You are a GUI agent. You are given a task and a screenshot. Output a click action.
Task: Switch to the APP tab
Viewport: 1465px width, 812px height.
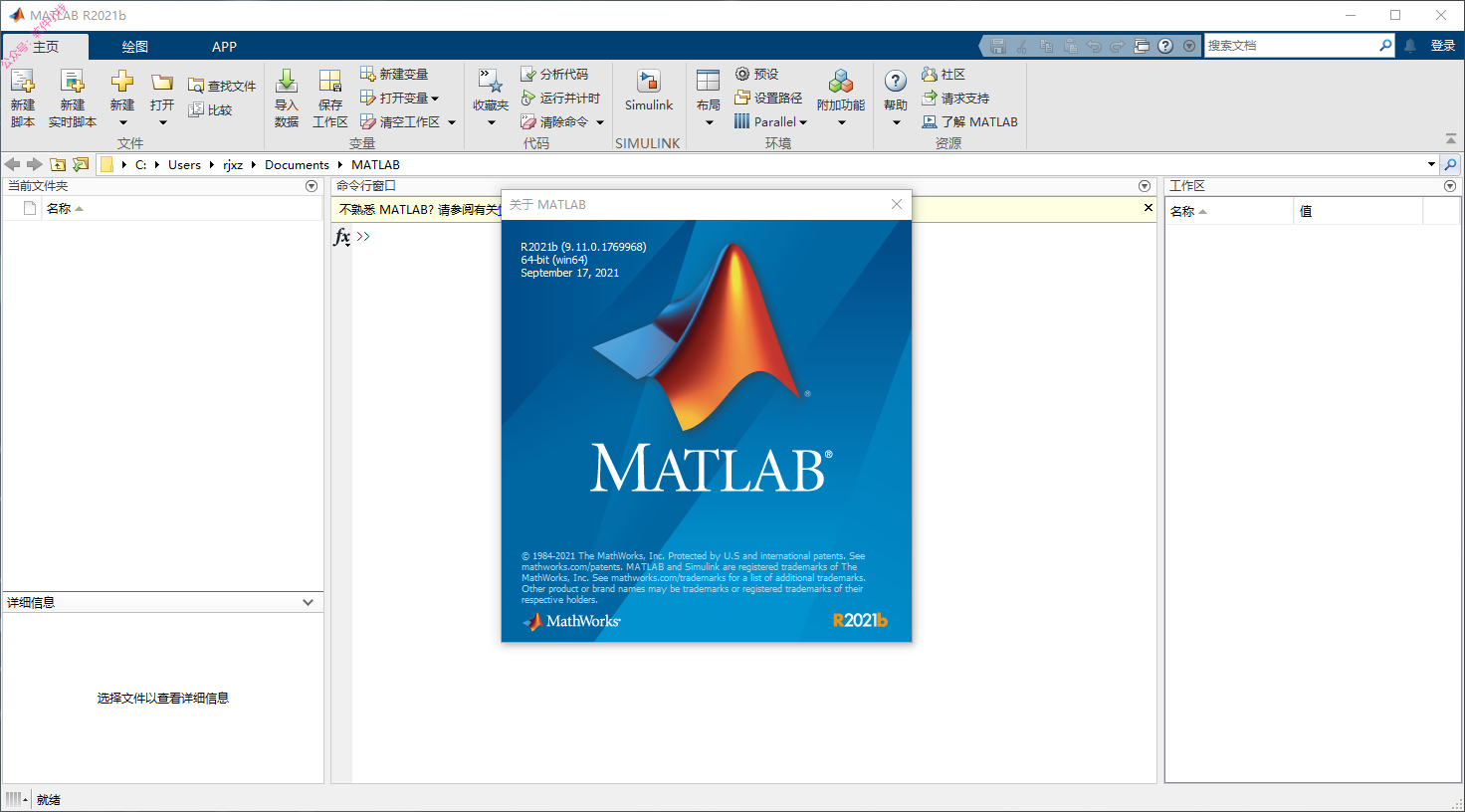click(x=224, y=47)
